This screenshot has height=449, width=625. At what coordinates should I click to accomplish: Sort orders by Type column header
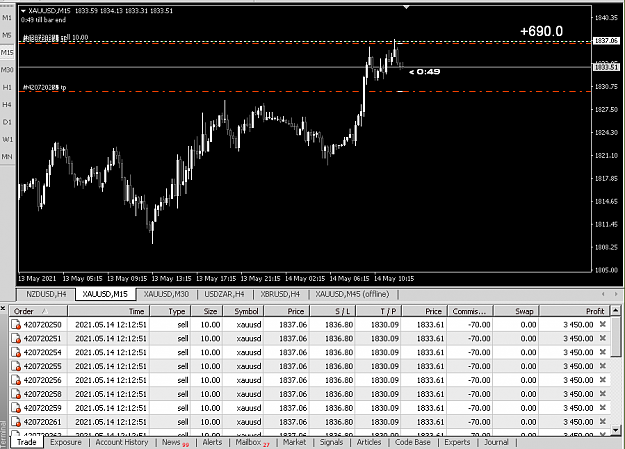170,311
